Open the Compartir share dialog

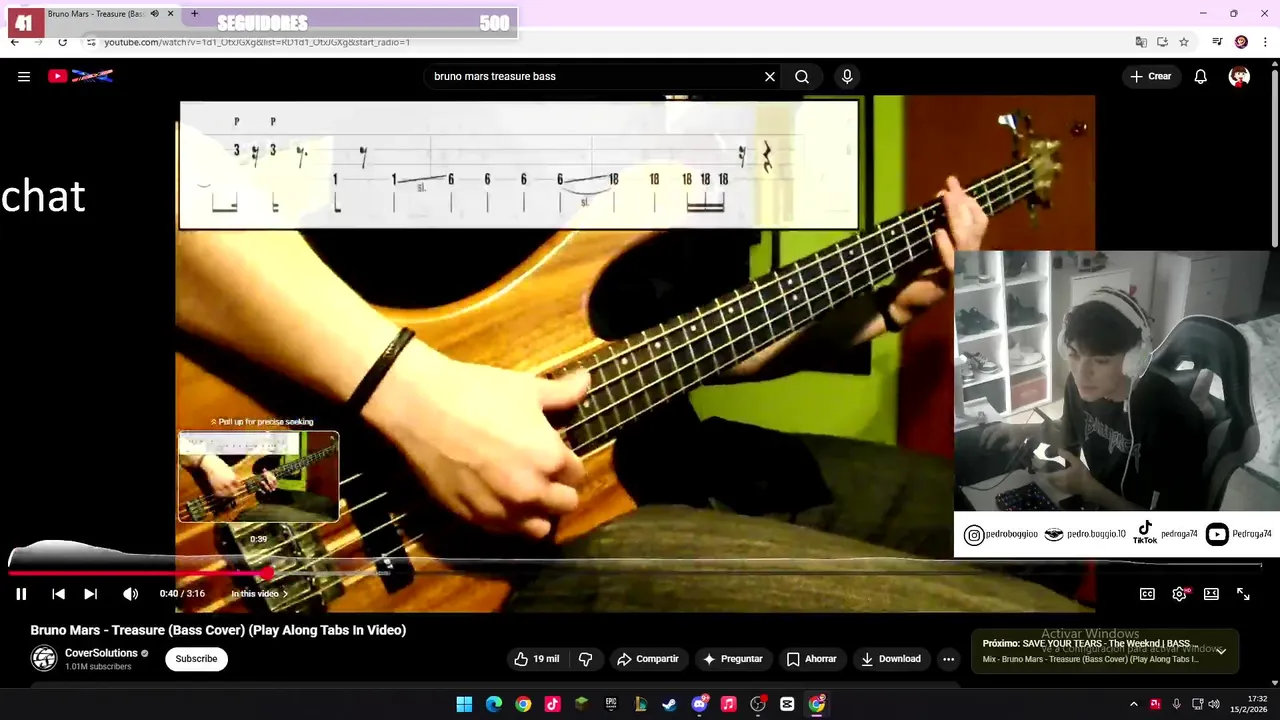point(648,659)
